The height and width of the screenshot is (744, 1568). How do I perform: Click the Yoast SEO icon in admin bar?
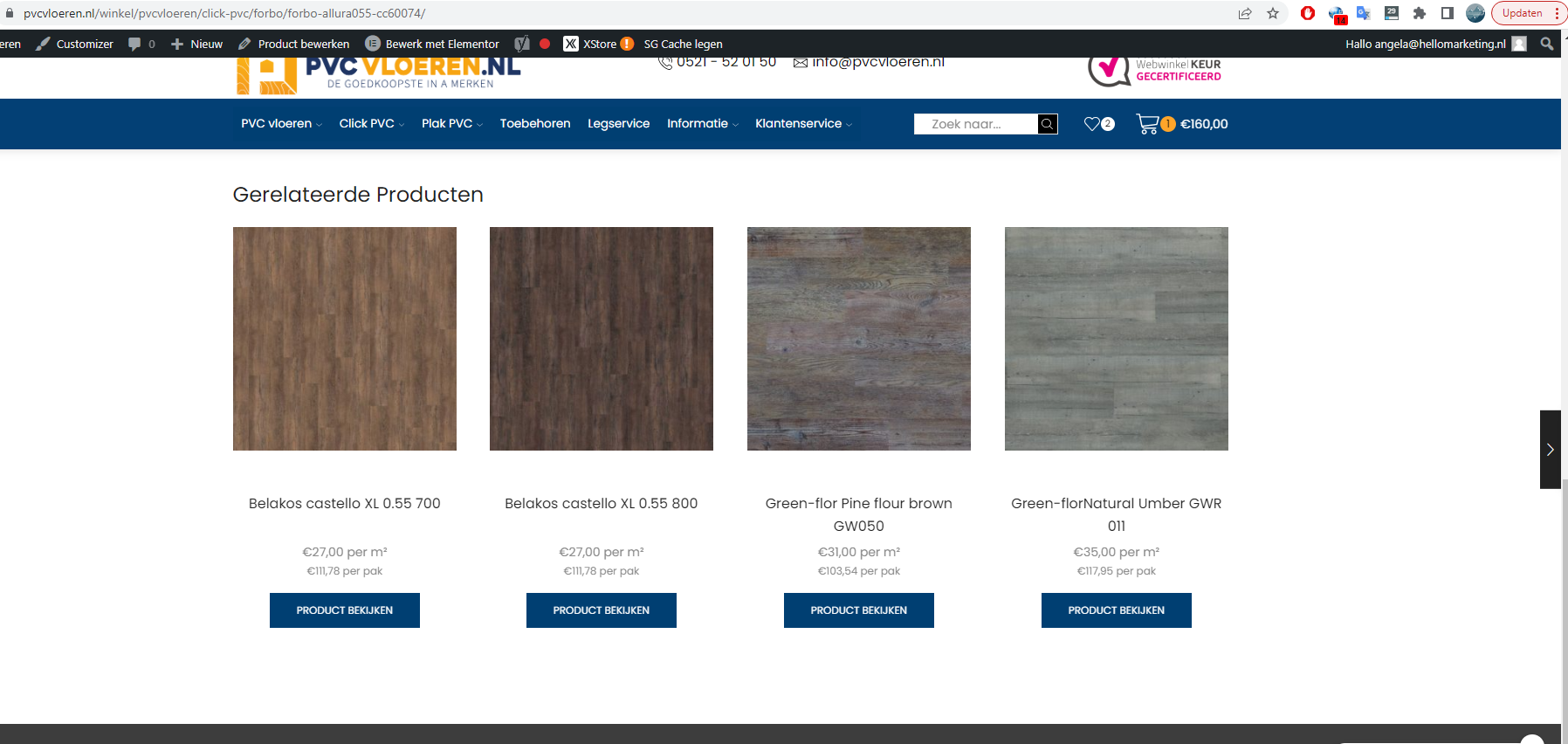point(522,44)
